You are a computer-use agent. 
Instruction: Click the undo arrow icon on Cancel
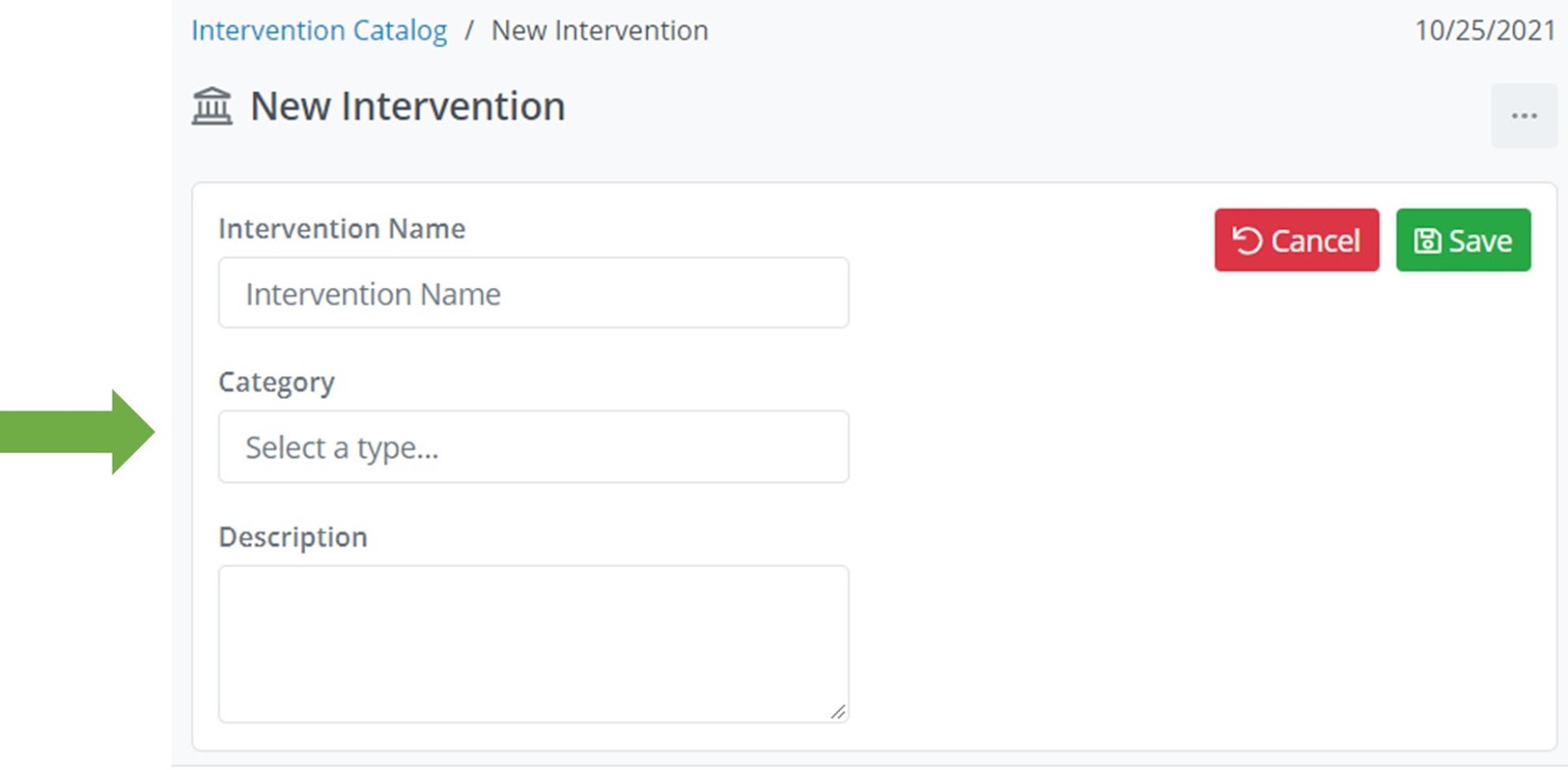tap(1247, 240)
